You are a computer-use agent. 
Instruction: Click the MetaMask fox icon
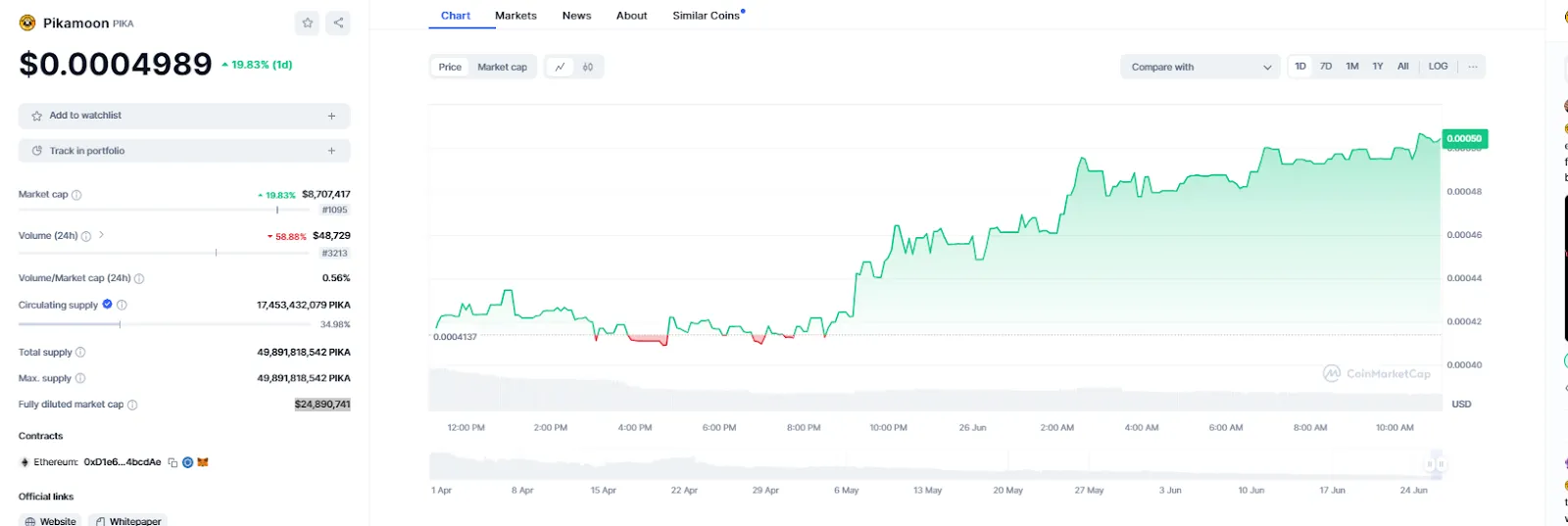coord(203,462)
